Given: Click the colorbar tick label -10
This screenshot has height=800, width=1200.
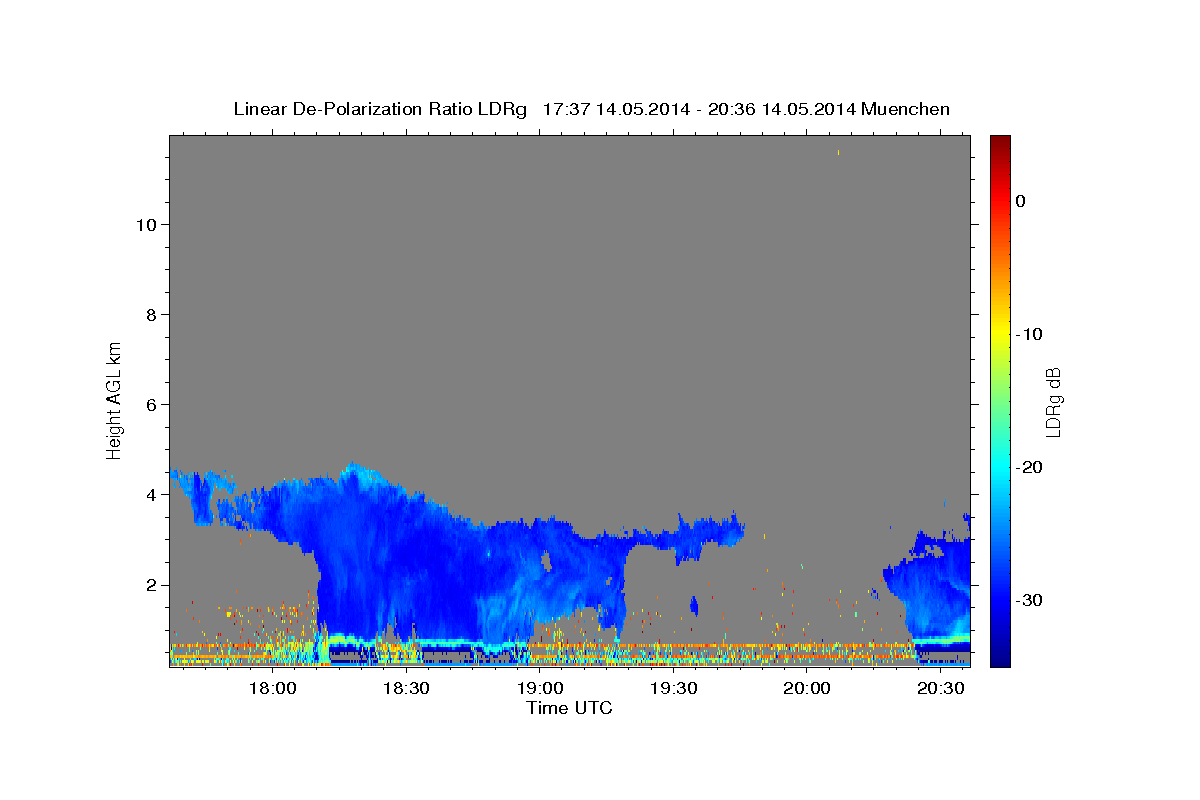Looking at the screenshot, I should [1029, 334].
